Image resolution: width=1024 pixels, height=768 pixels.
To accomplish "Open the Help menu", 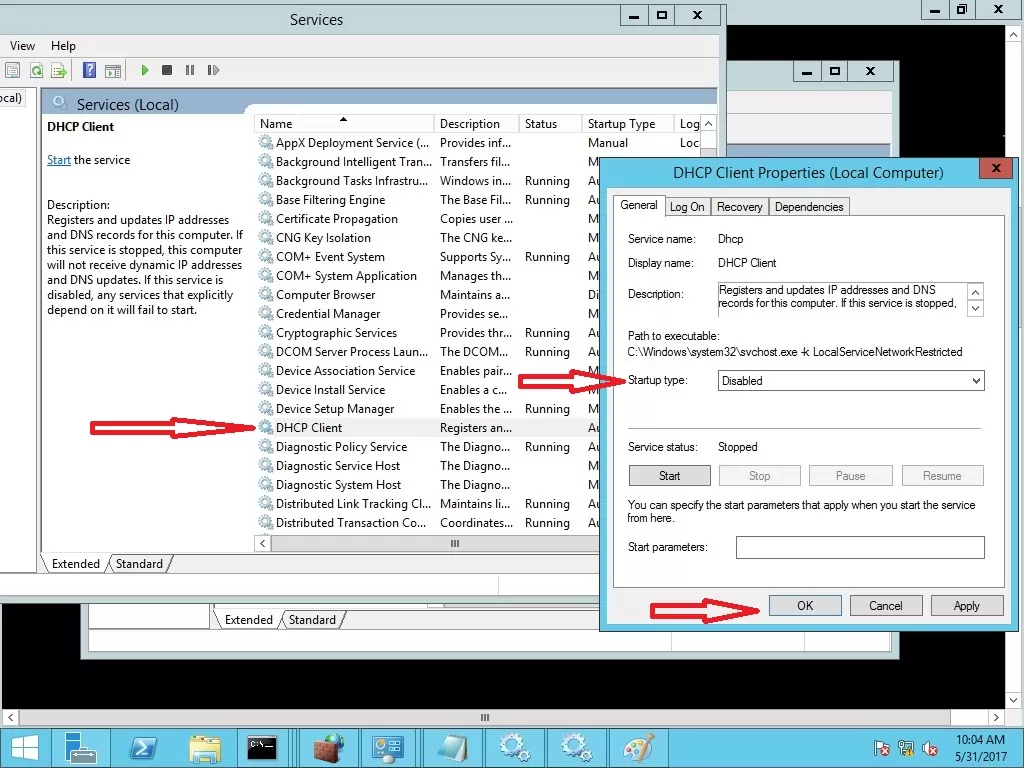I will click(63, 46).
